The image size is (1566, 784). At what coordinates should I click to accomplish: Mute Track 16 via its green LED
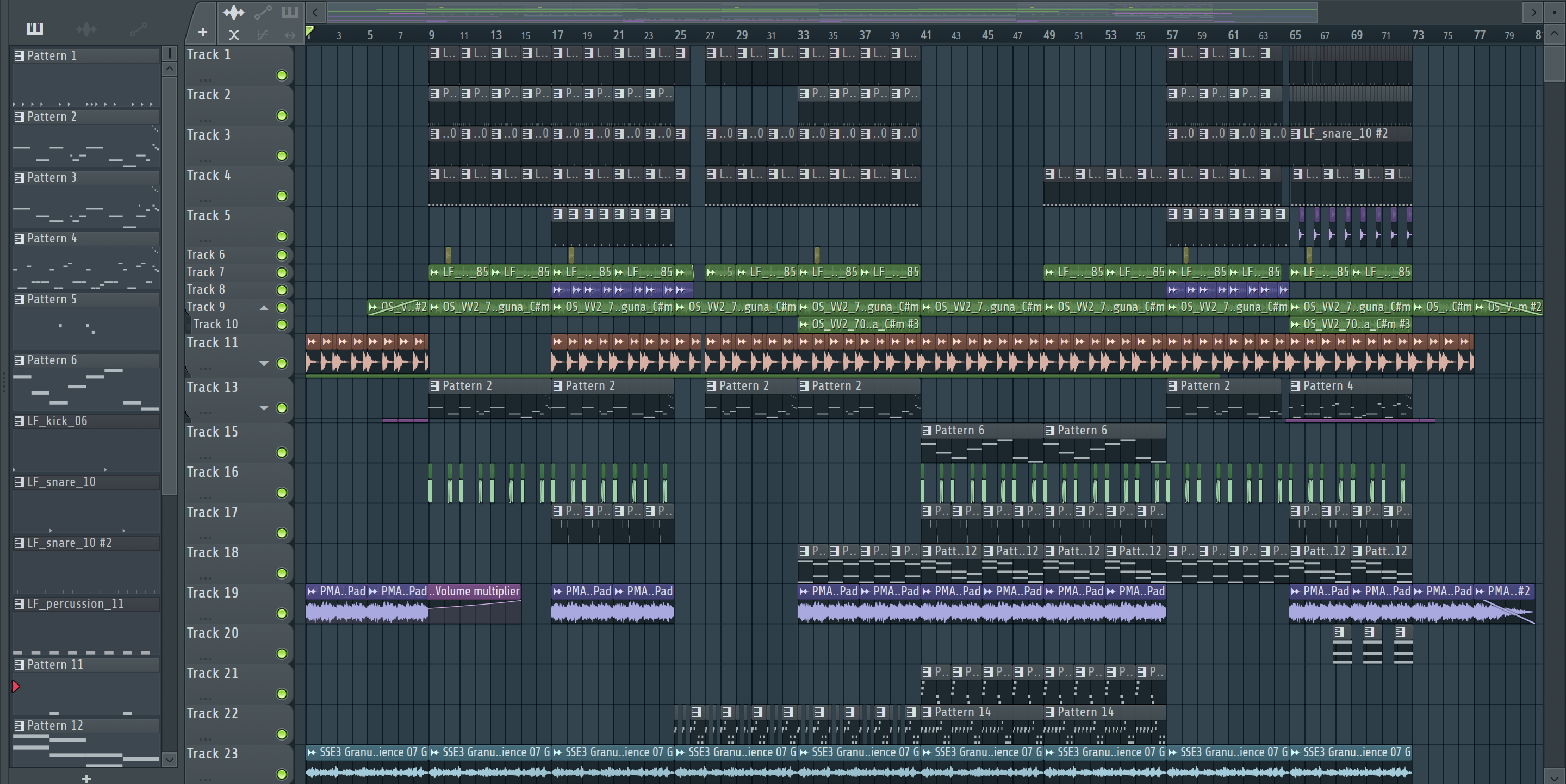282,492
